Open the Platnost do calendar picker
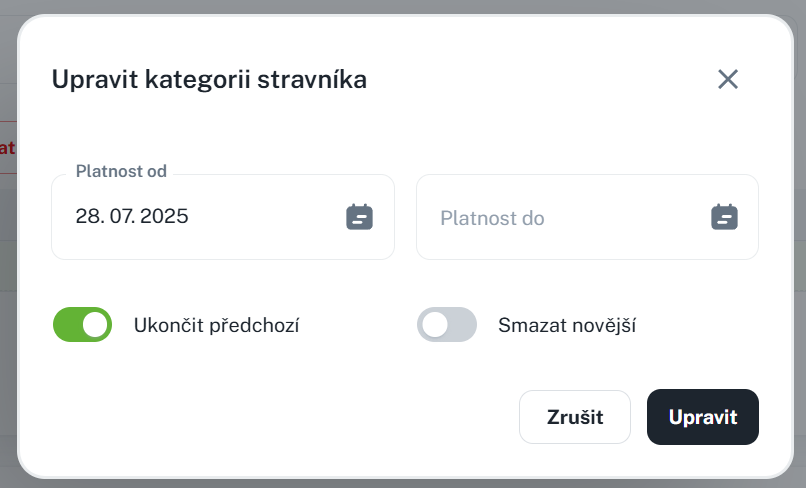 pyautogui.click(x=724, y=217)
